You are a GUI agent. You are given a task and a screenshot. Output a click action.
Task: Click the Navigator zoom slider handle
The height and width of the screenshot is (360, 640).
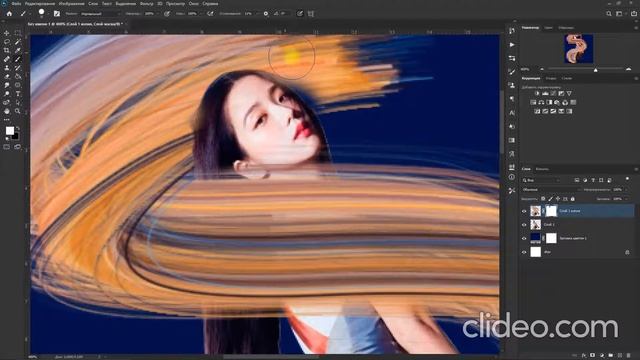[596, 70]
